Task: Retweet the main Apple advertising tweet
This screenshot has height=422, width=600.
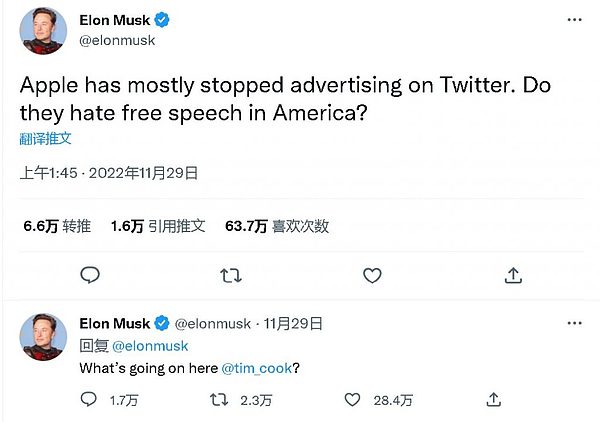Action: tap(230, 275)
